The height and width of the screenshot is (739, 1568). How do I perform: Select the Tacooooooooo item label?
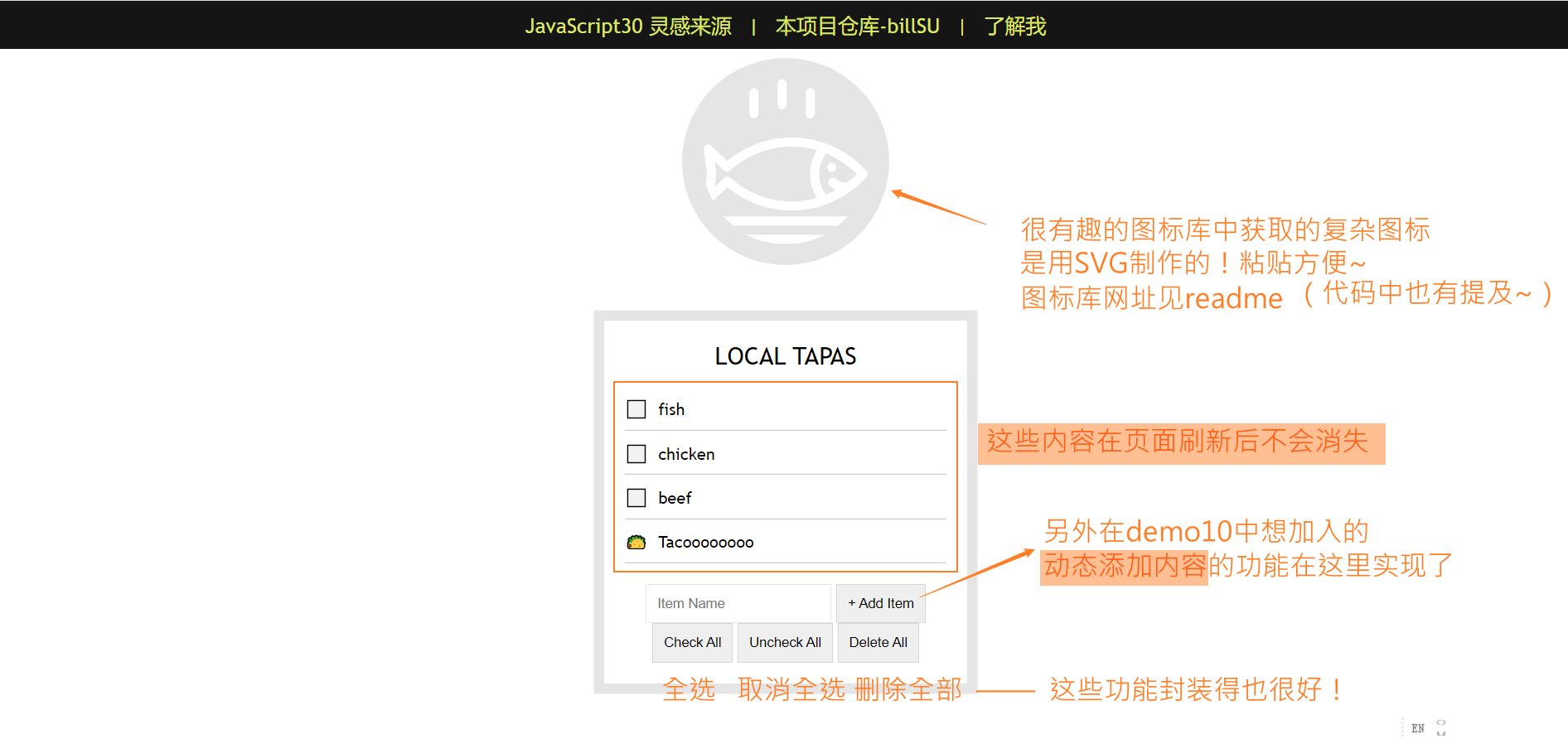[706, 542]
